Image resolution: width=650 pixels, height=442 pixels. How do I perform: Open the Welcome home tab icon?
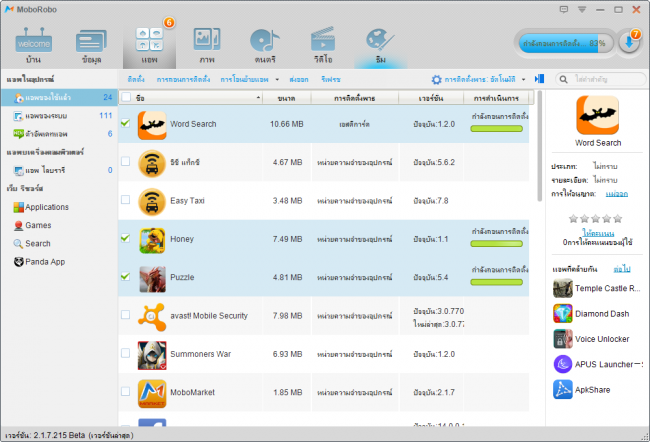(34, 41)
